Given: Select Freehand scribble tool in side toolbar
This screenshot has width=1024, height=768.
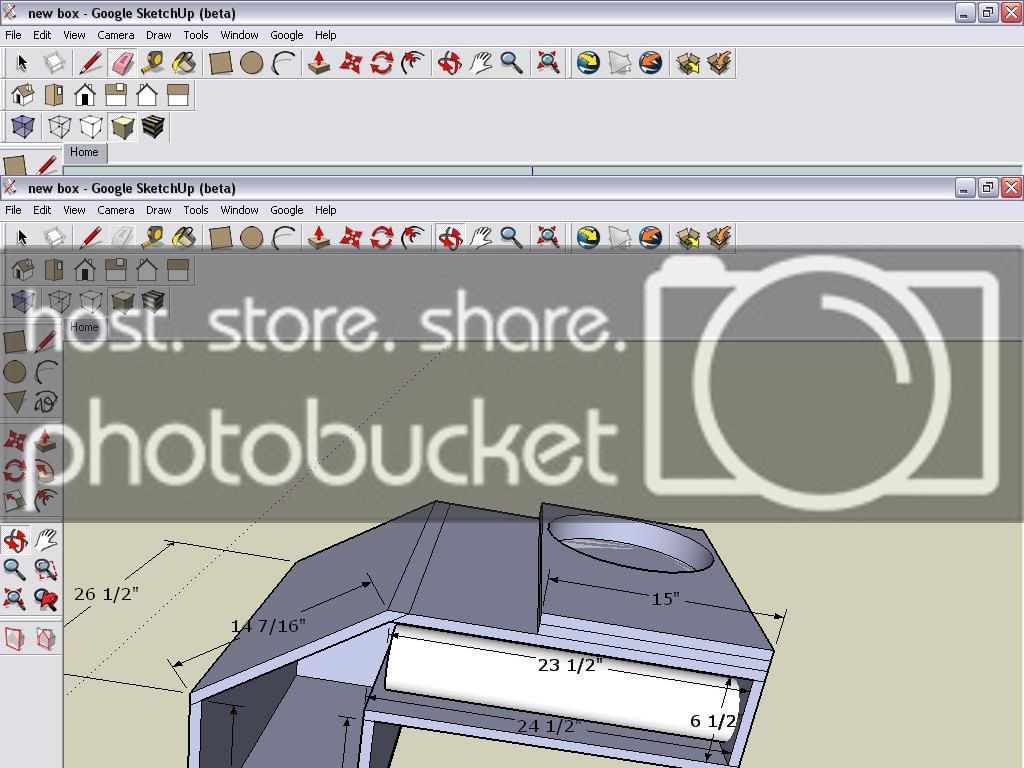Looking at the screenshot, I should tap(46, 402).
